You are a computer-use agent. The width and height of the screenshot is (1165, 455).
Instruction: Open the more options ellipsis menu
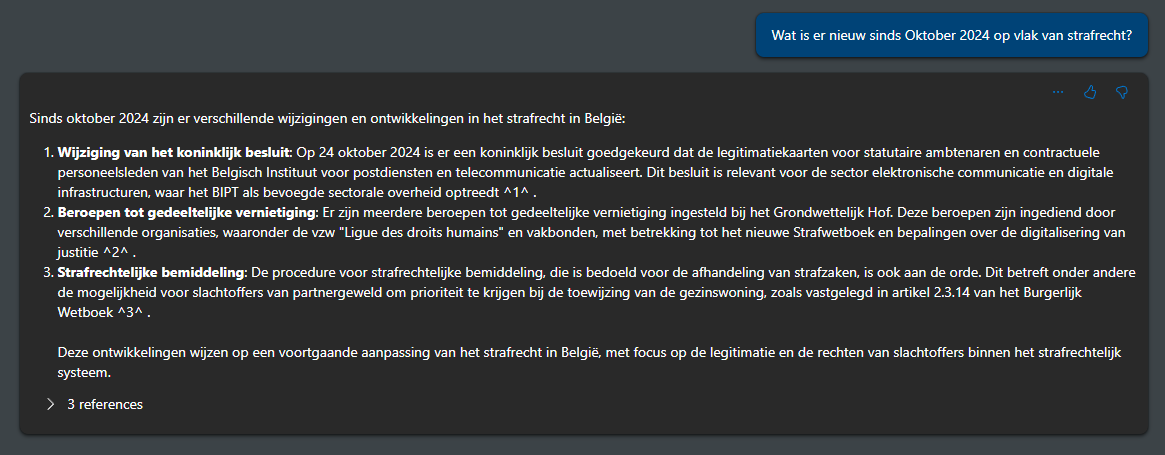[x=1058, y=92]
